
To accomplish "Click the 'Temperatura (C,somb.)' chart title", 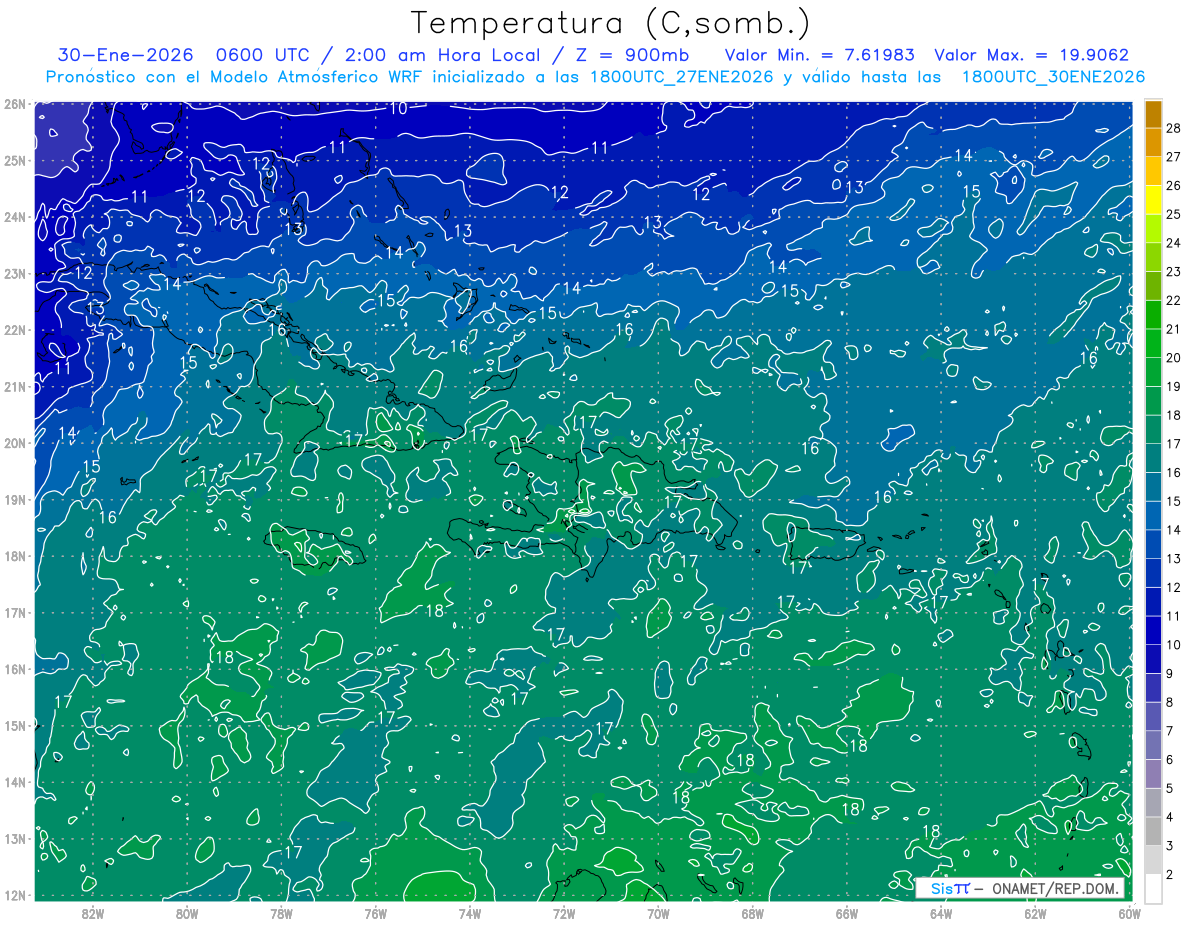I will [610, 23].
